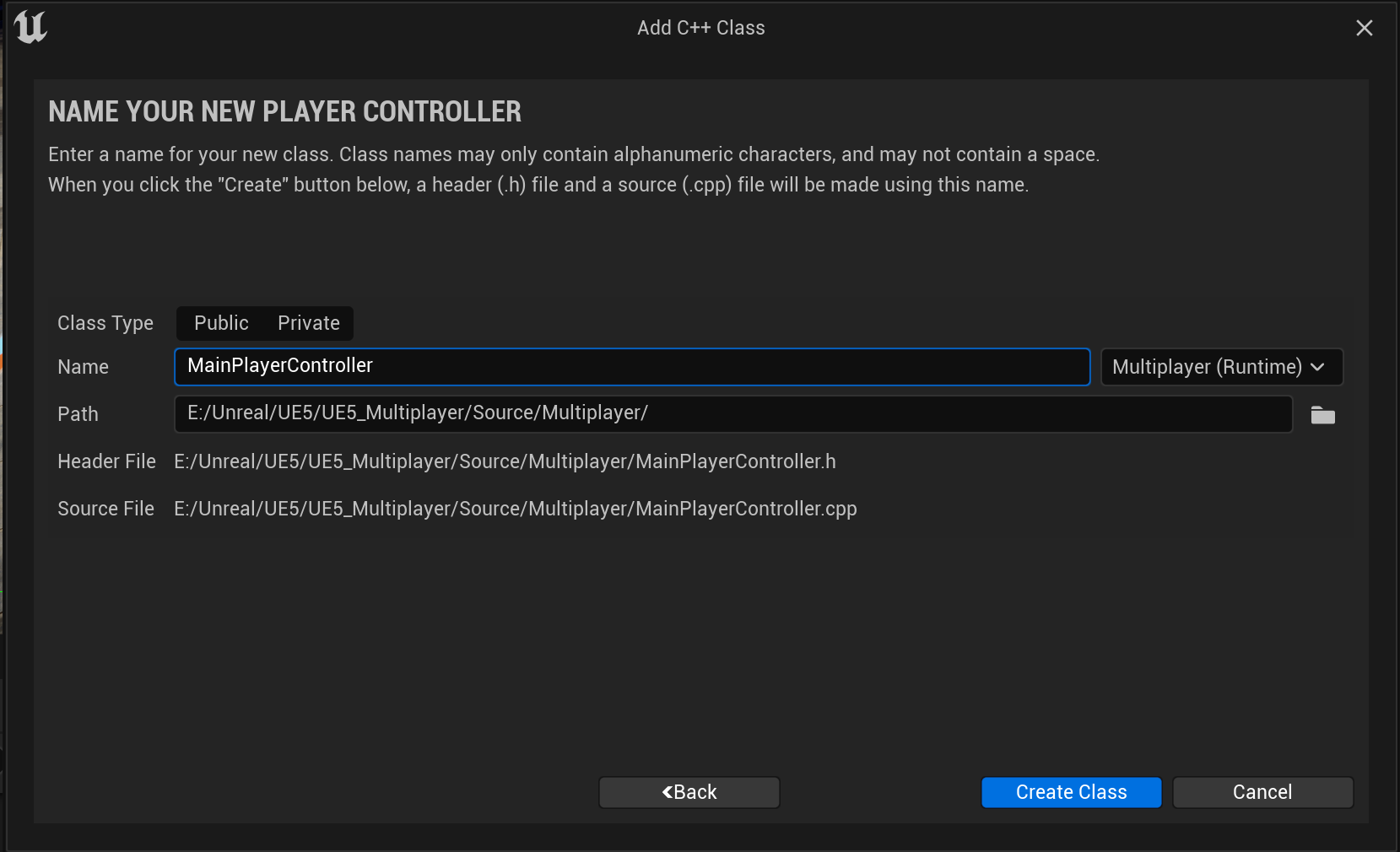Select the Header File path ending MainPlayerController.h
1400x852 pixels.
(505, 461)
